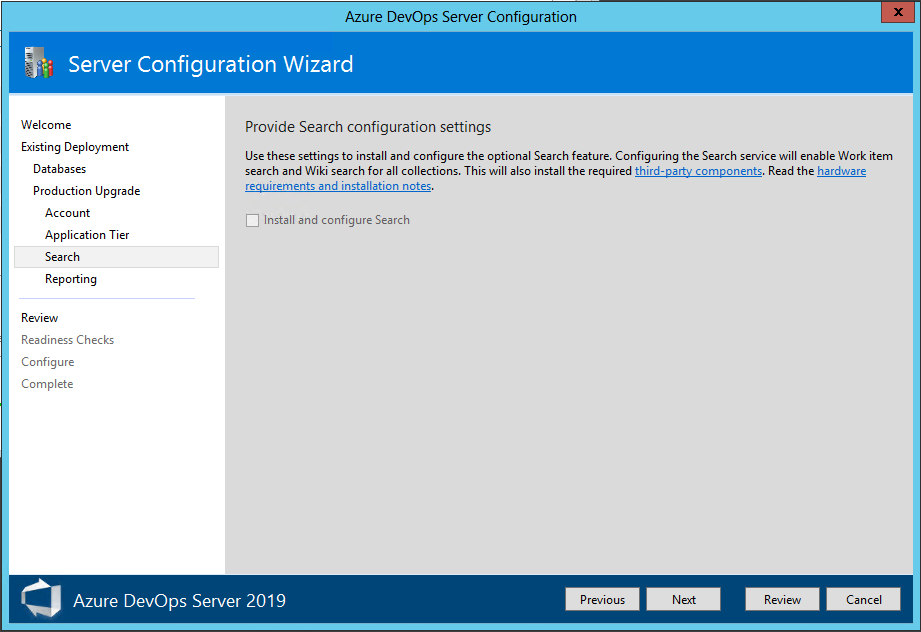Open the Existing Deployment section
This screenshot has width=921, height=632.
[x=74, y=146]
